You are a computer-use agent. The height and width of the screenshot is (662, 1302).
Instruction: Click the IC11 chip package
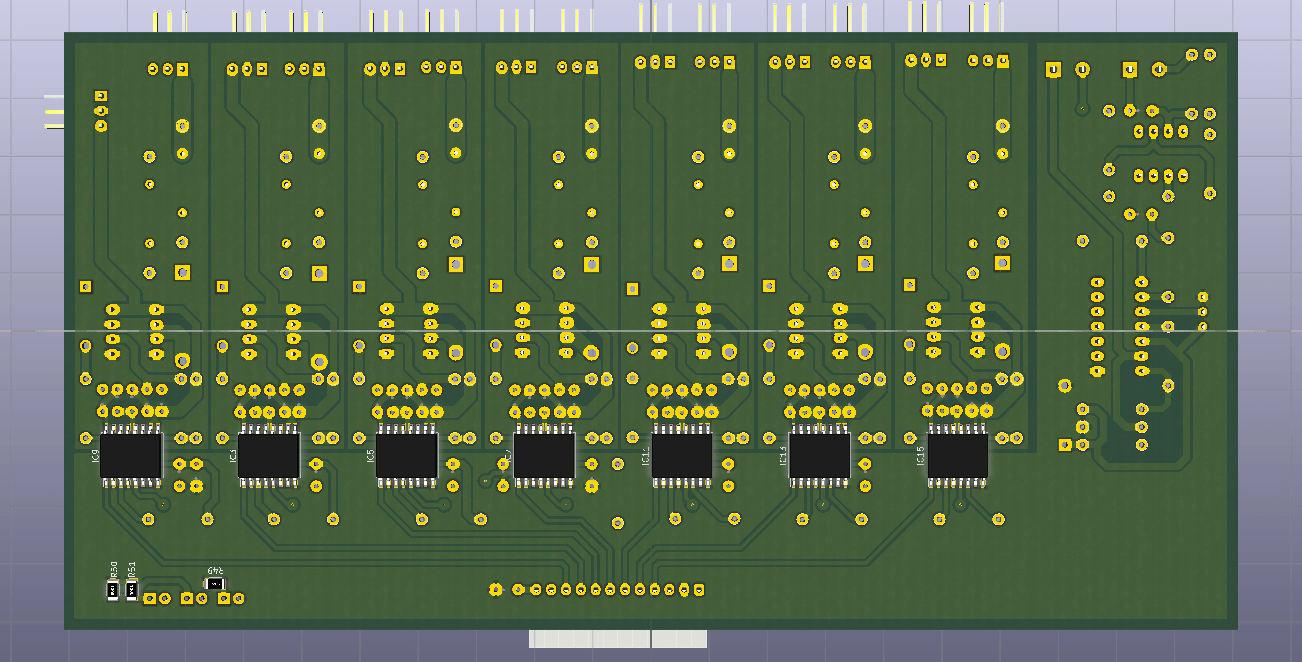point(682,455)
